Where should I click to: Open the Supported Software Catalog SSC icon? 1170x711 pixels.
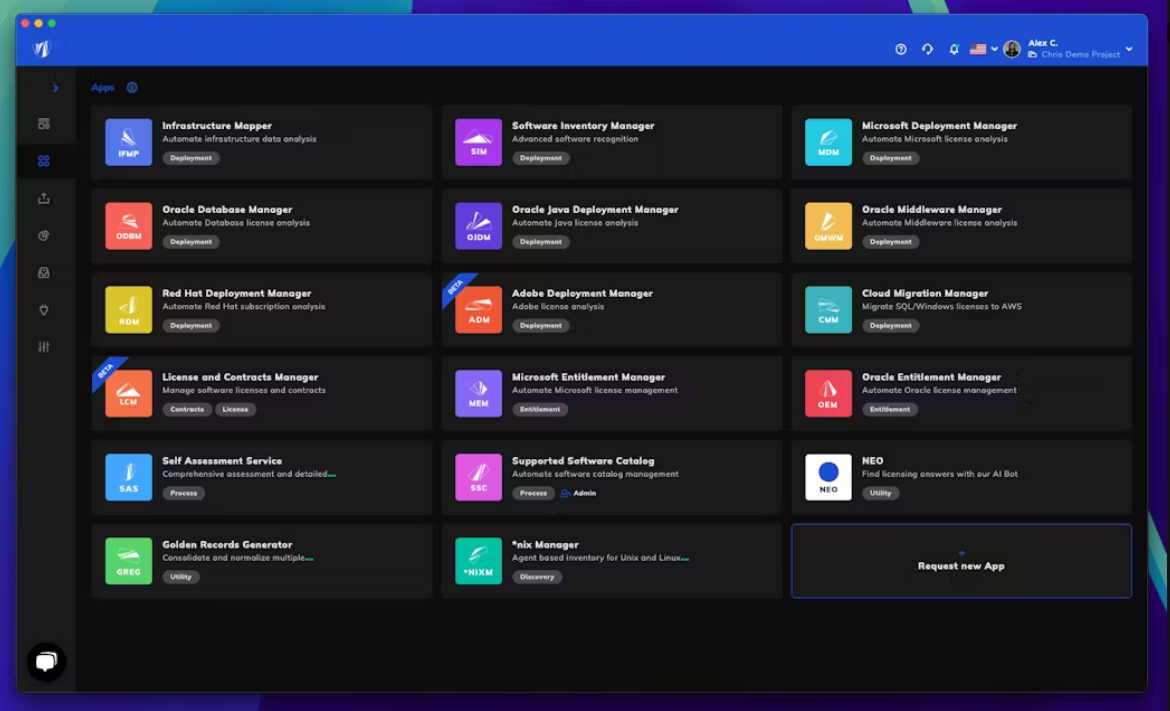tap(478, 477)
